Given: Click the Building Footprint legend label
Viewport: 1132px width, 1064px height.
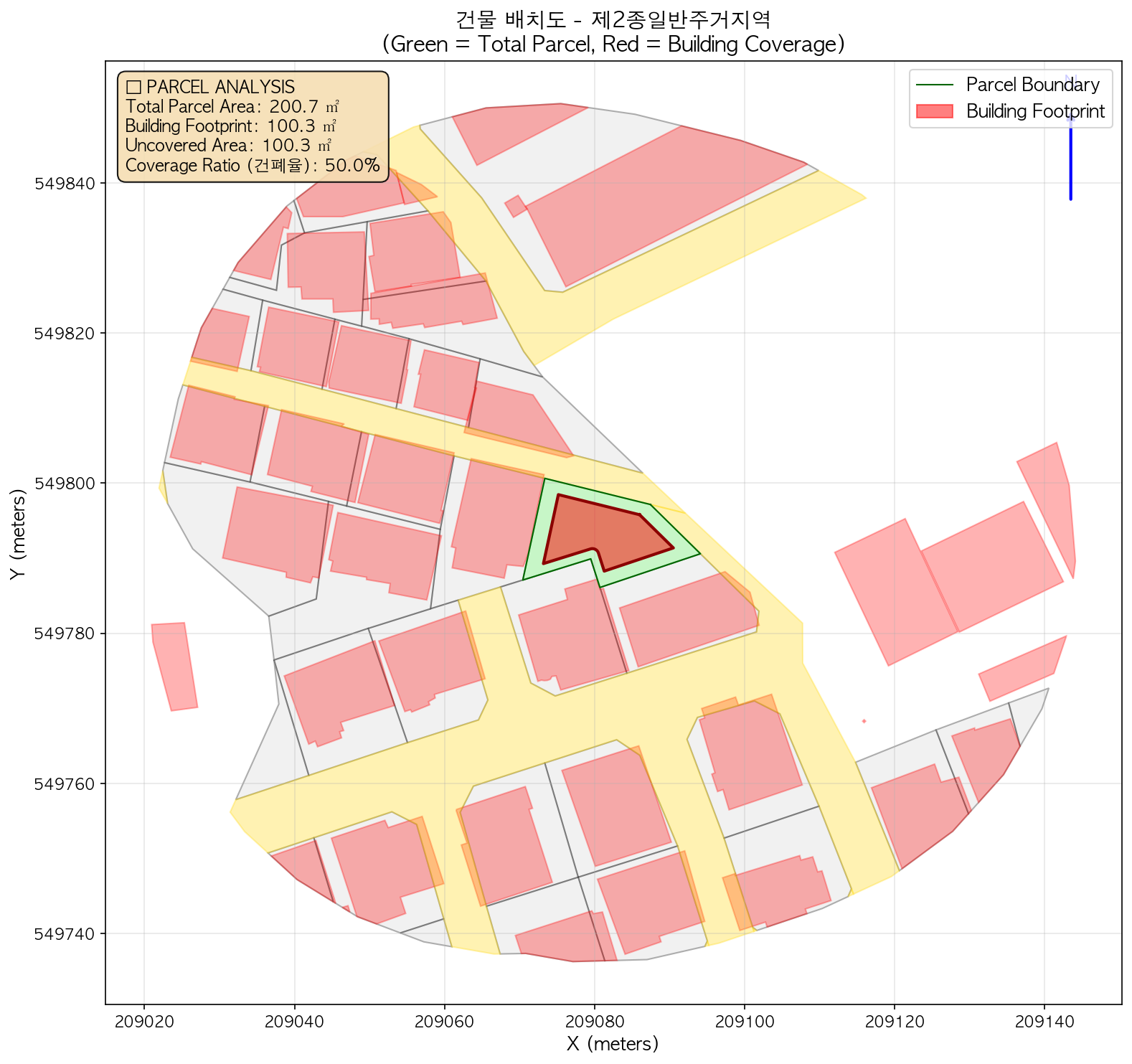Looking at the screenshot, I should click(1035, 112).
